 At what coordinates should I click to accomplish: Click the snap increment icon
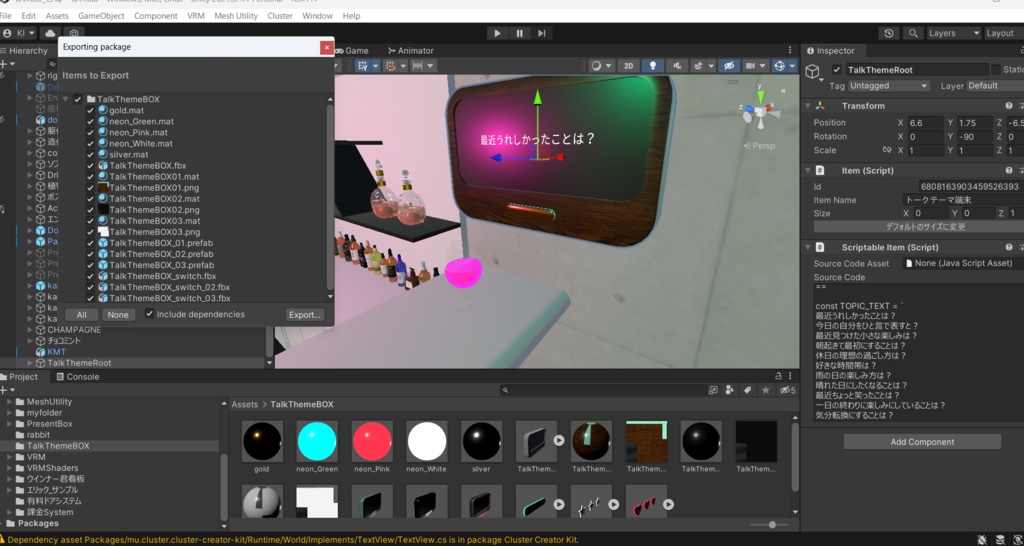point(416,66)
